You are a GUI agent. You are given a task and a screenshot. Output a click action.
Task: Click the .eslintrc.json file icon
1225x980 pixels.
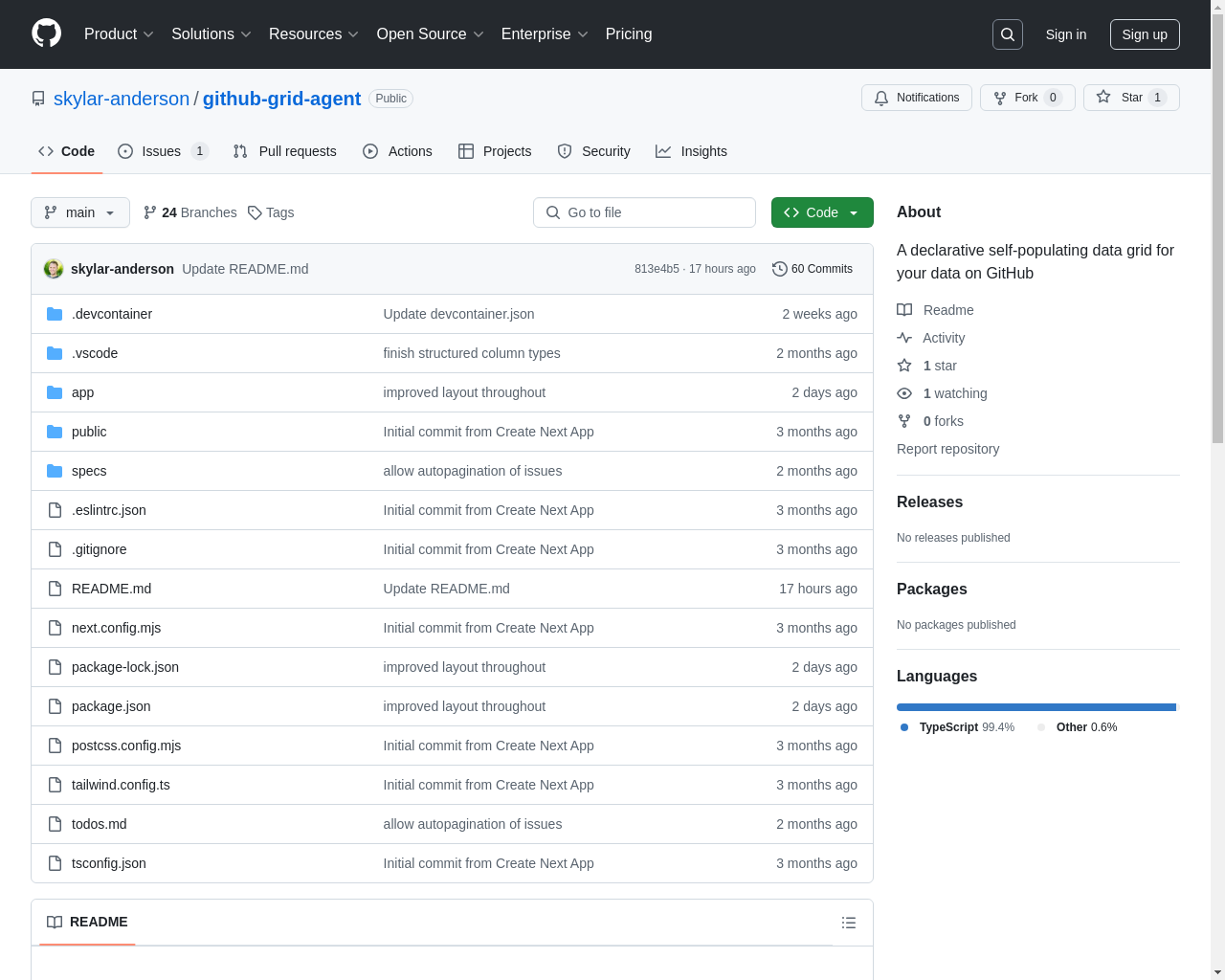click(55, 510)
